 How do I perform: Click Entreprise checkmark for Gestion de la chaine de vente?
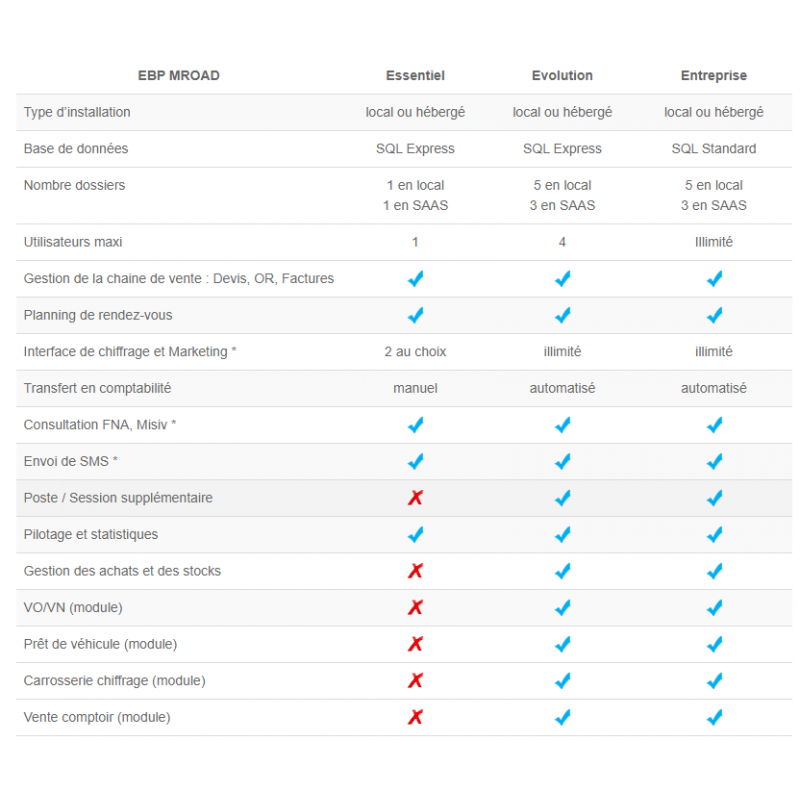[x=714, y=279]
